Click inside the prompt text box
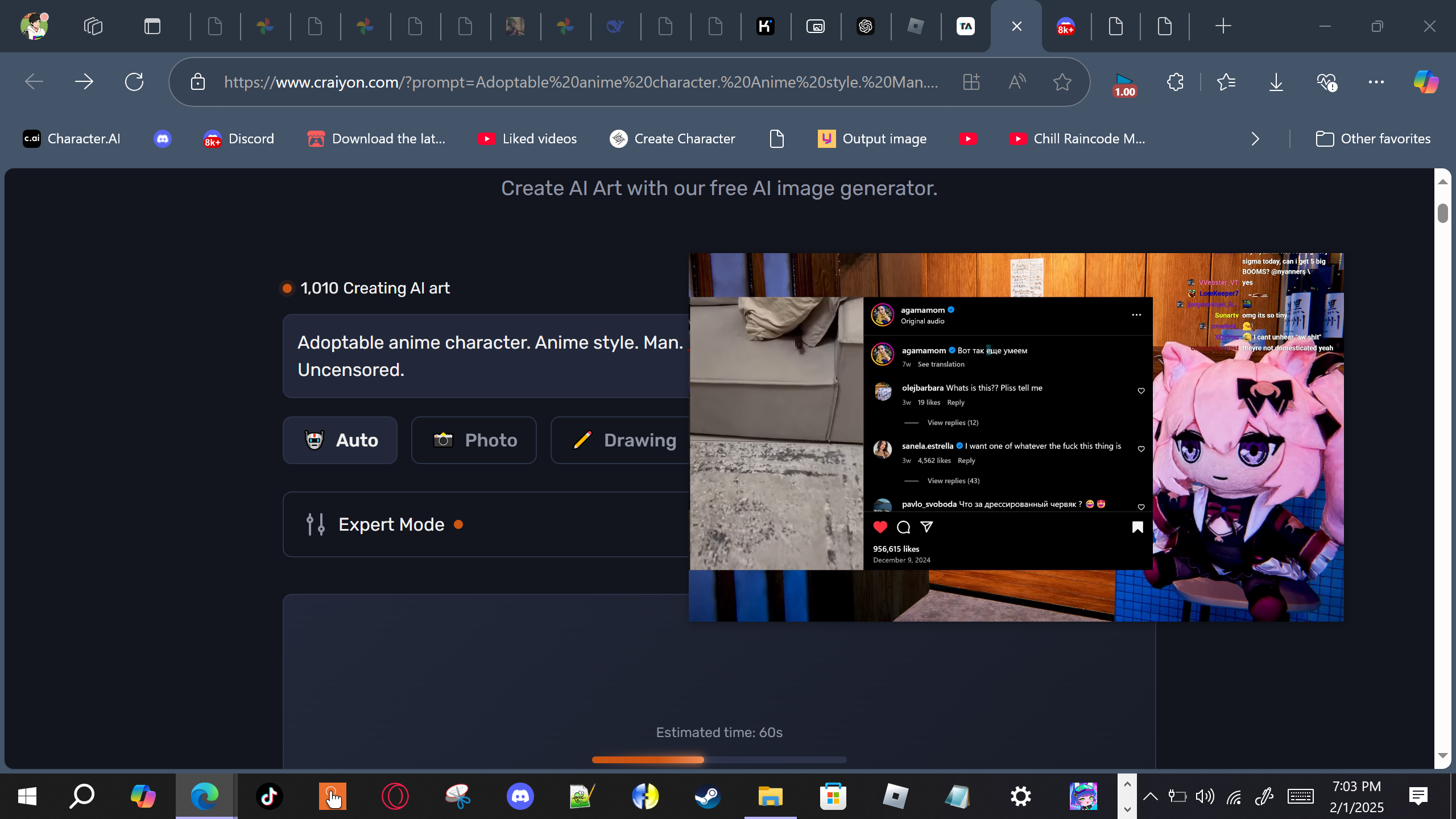 pos(489,356)
